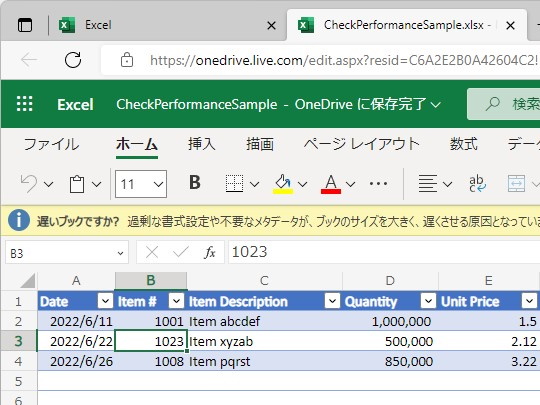Select row 2 header
The width and height of the screenshot is (540, 405).
point(19,321)
